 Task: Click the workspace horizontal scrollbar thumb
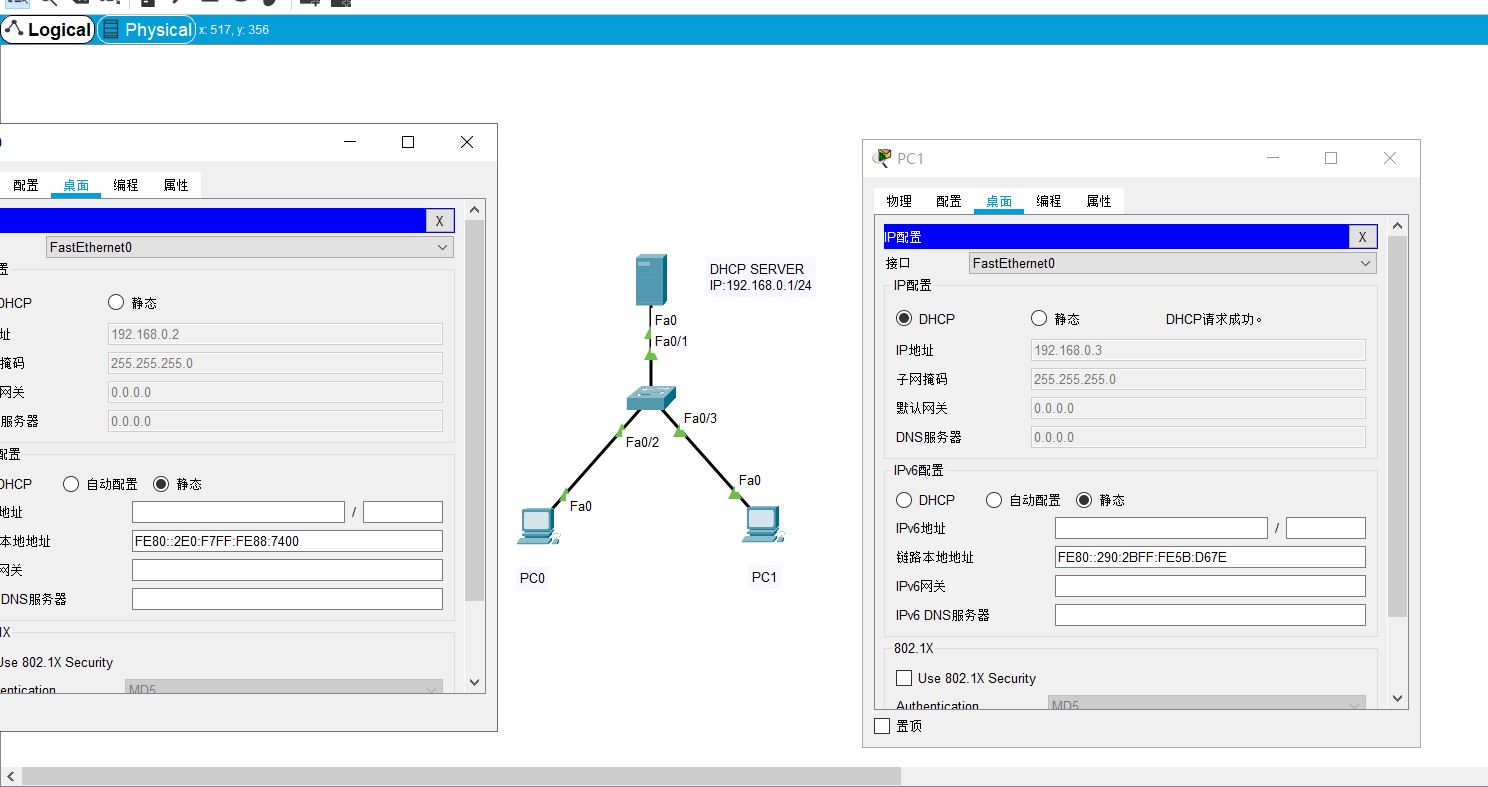(x=461, y=776)
